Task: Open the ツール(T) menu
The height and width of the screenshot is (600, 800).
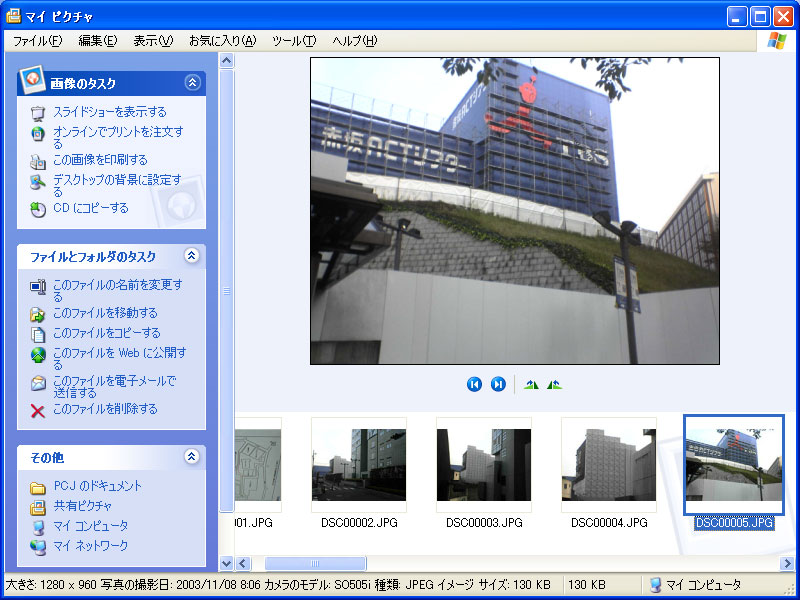Action: point(294,40)
